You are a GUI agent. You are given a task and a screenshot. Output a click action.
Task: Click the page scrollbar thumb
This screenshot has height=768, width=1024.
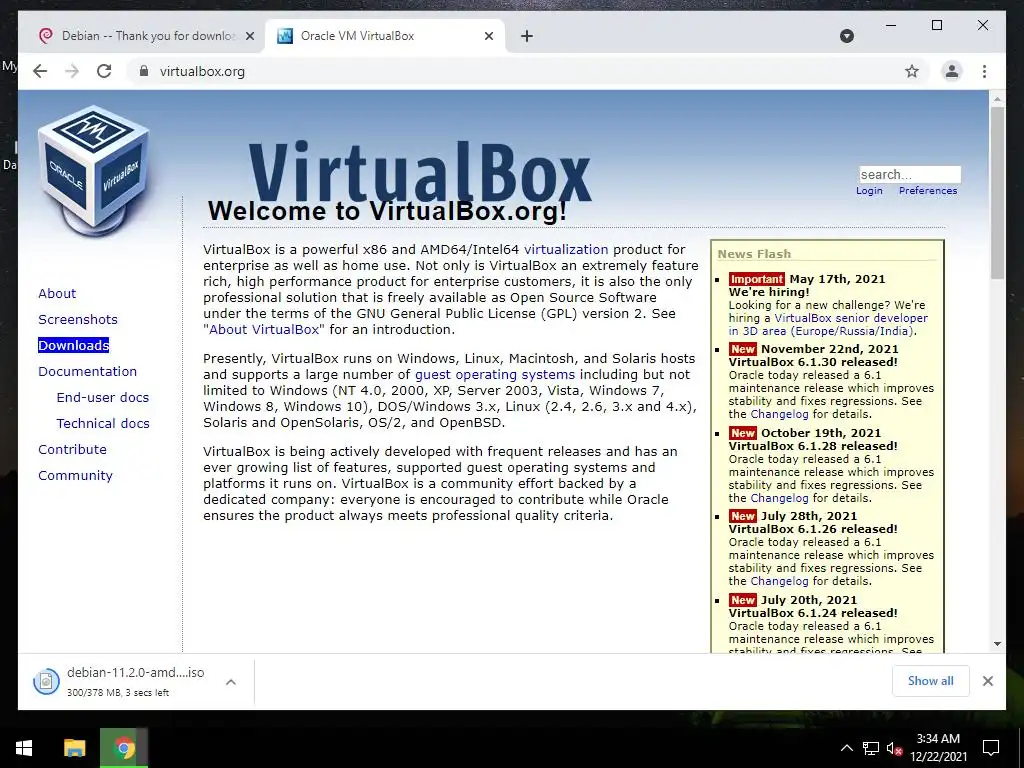(x=997, y=193)
